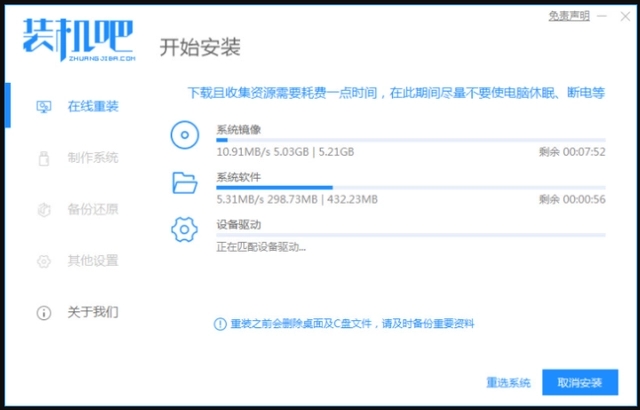Click the 10.91MB/s 5.03GB | 5.21GB text
Viewport: 640px width, 410px height.
click(285, 152)
